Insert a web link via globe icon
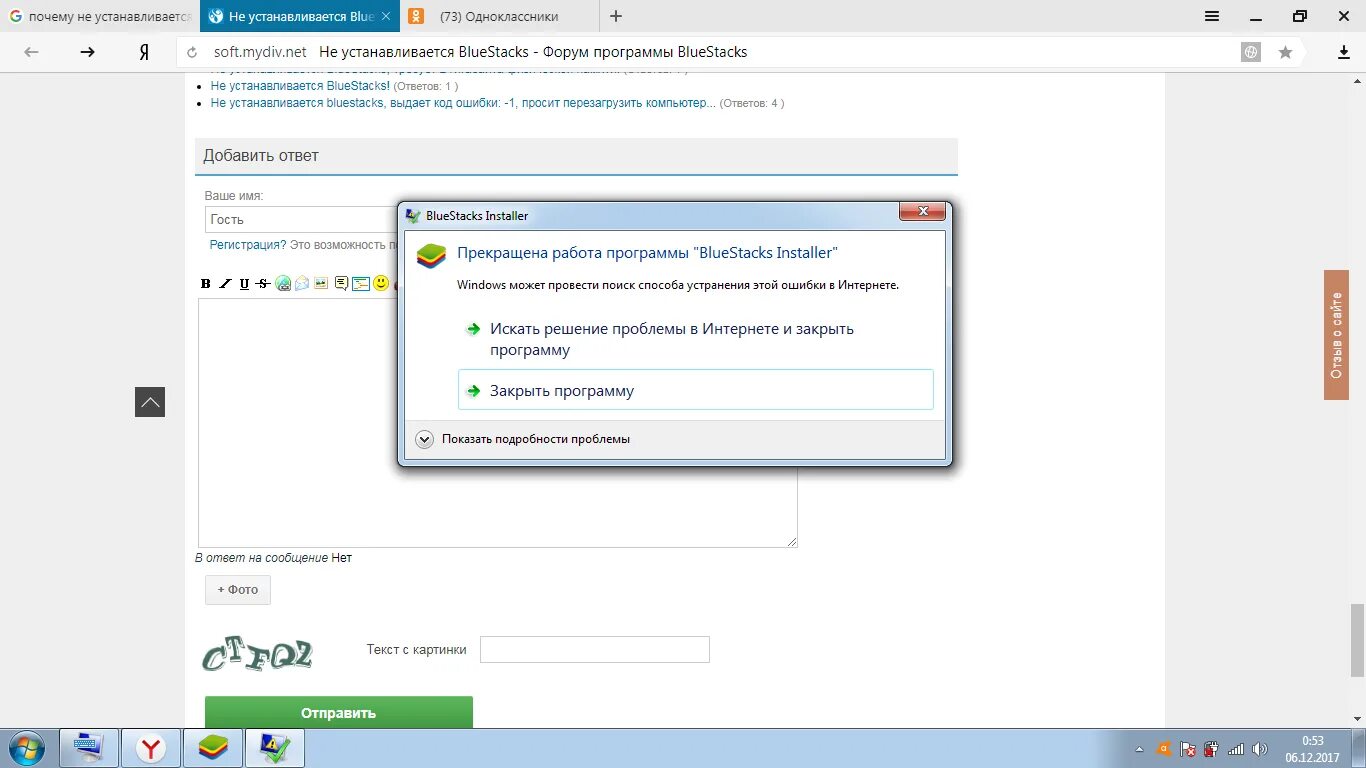 coord(283,284)
